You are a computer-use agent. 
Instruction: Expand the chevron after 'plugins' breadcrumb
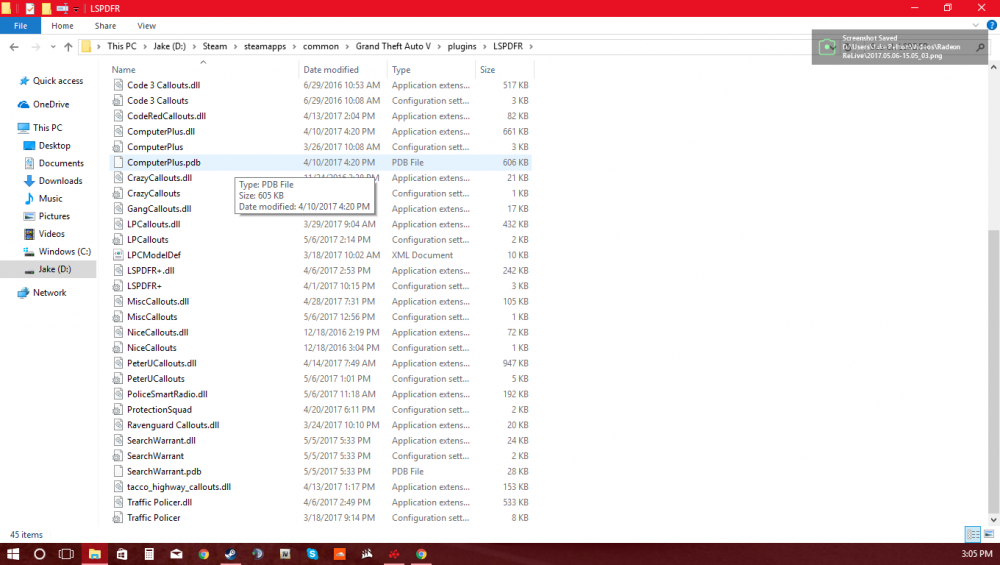(485, 47)
